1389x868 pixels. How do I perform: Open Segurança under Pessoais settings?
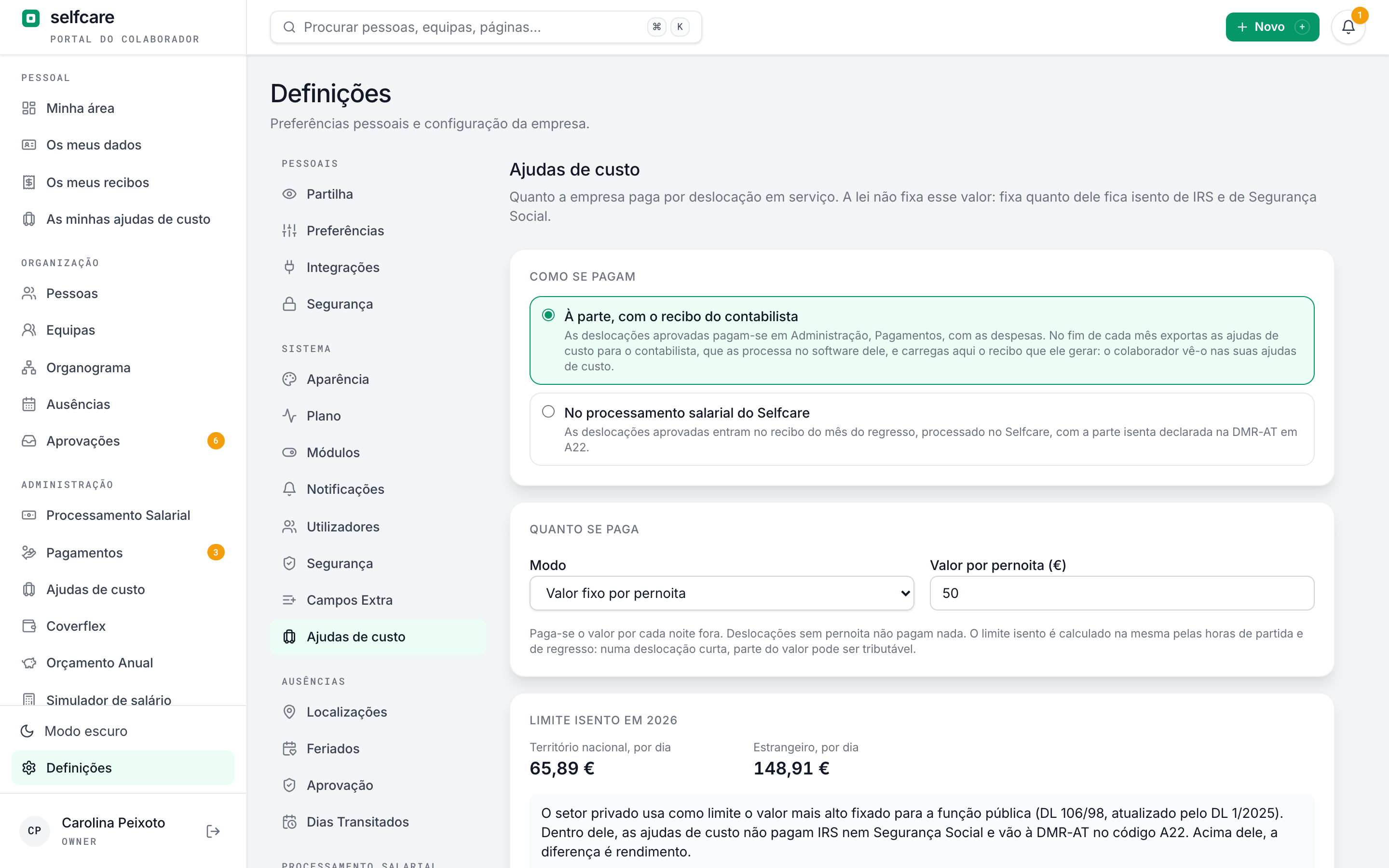(378, 304)
